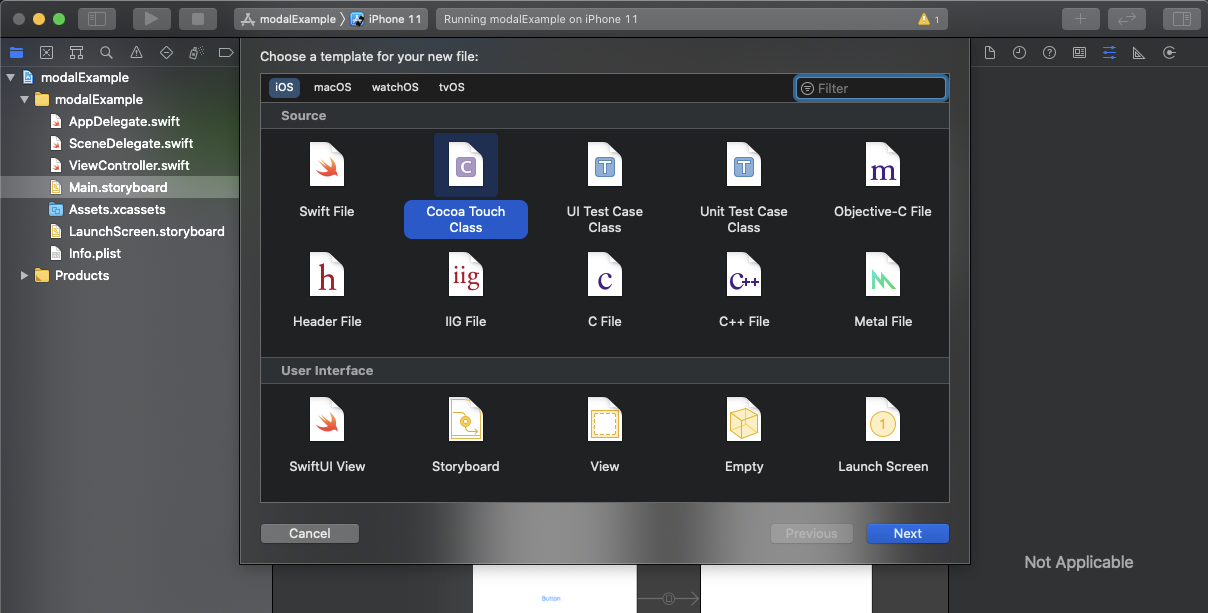
Task: Expand the Products folder
Action: [x=25, y=275]
